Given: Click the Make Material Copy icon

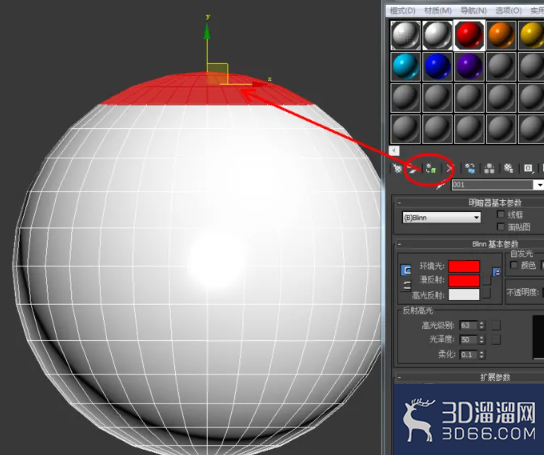Looking at the screenshot, I should (470, 169).
